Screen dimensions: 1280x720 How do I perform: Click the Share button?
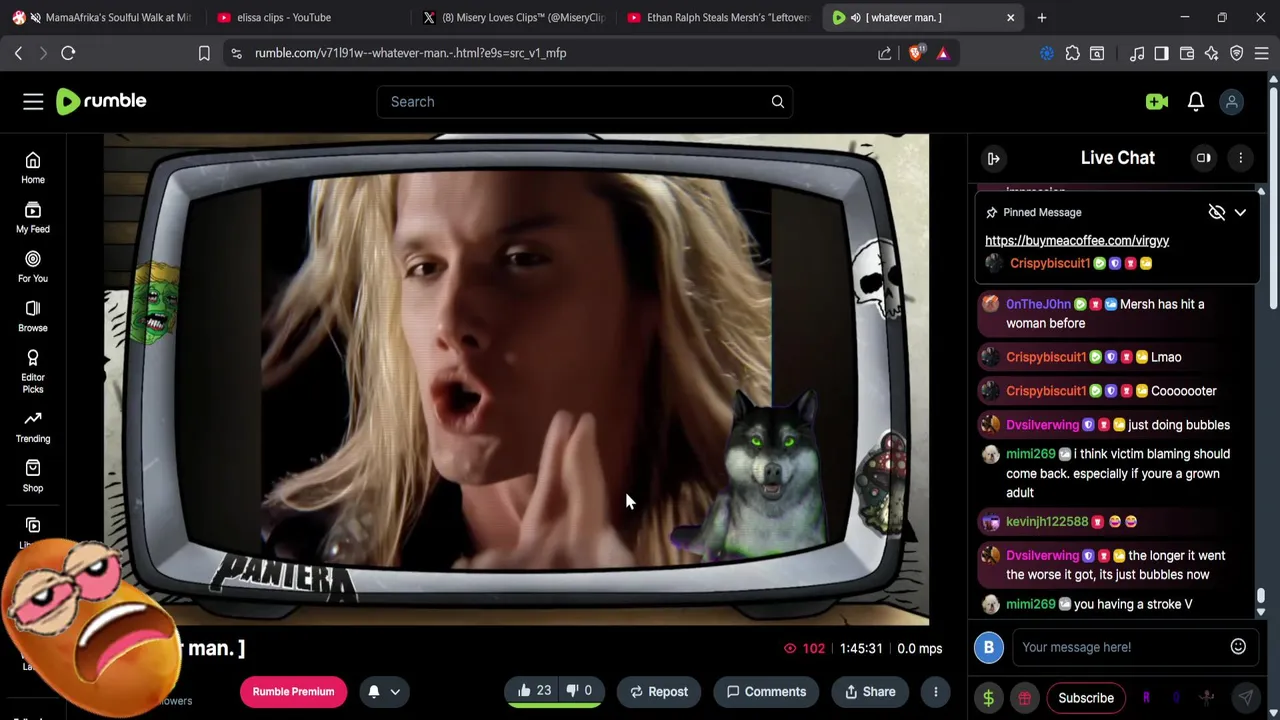[x=870, y=692]
